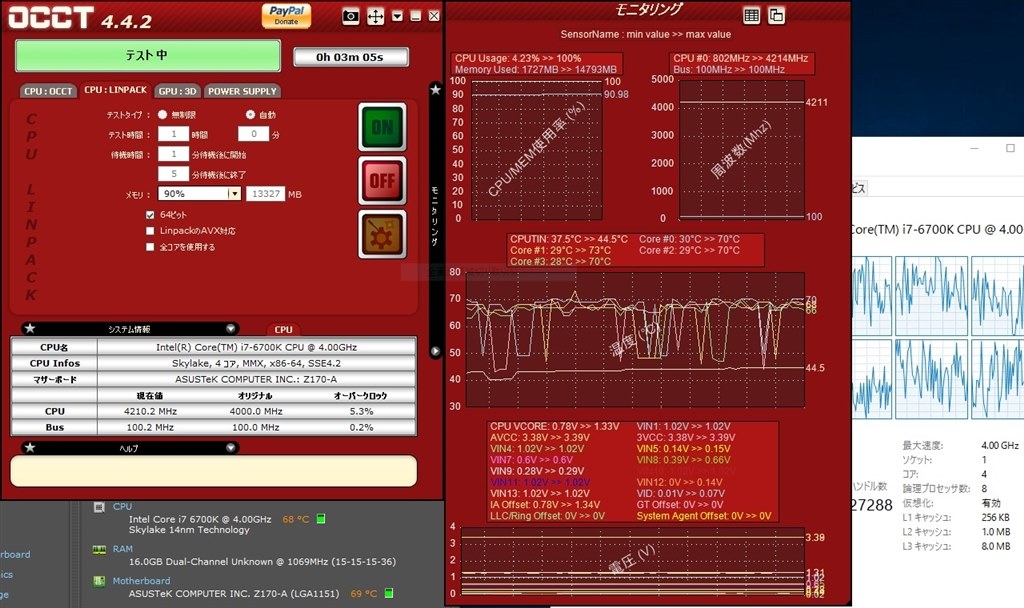The height and width of the screenshot is (608, 1024).
Task: Click the RAM icon in Speccy
Action: click(99, 549)
